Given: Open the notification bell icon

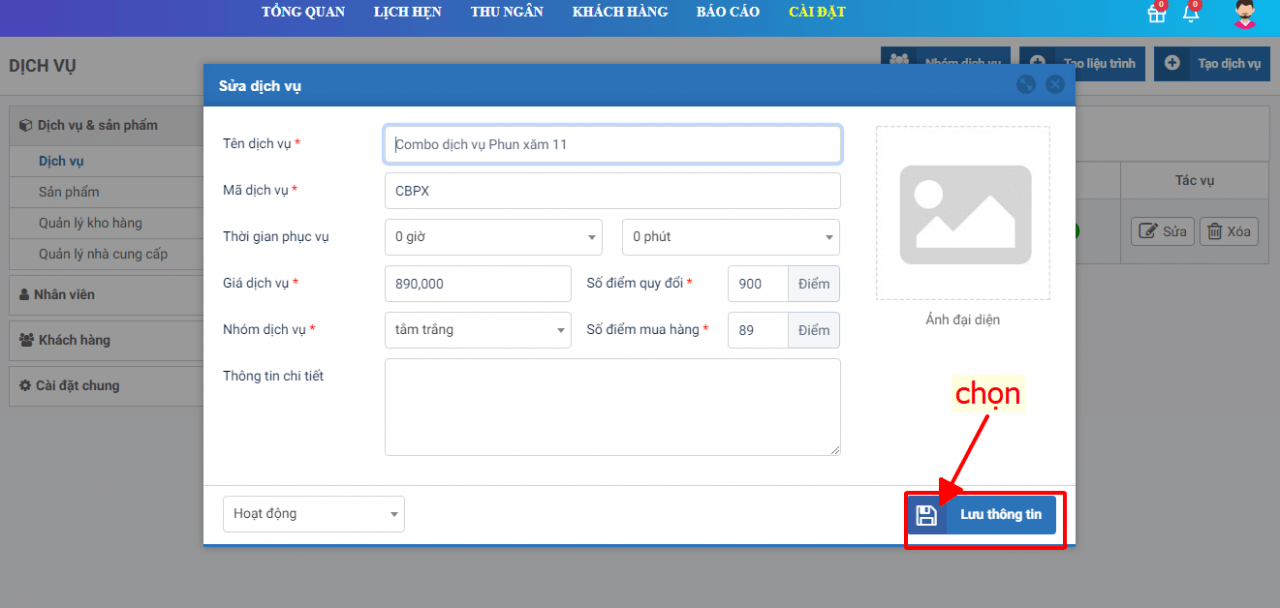Looking at the screenshot, I should (1190, 13).
